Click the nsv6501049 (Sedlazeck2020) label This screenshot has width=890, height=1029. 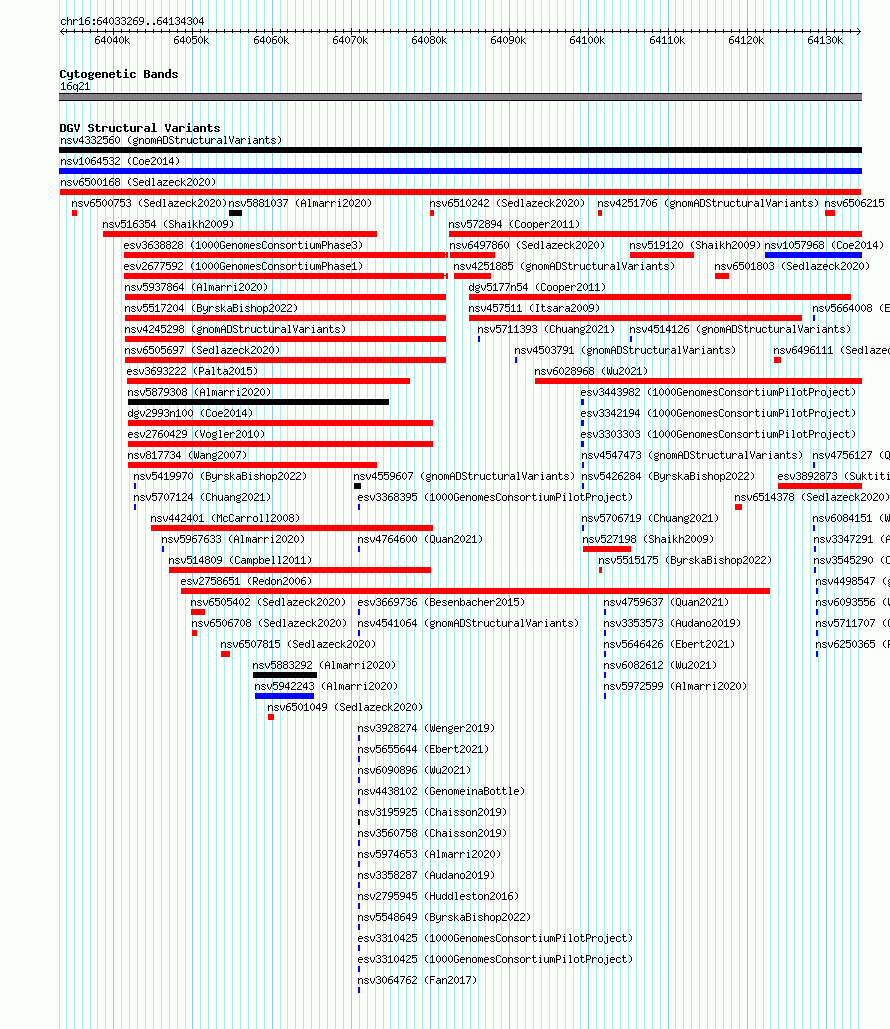tap(345, 707)
